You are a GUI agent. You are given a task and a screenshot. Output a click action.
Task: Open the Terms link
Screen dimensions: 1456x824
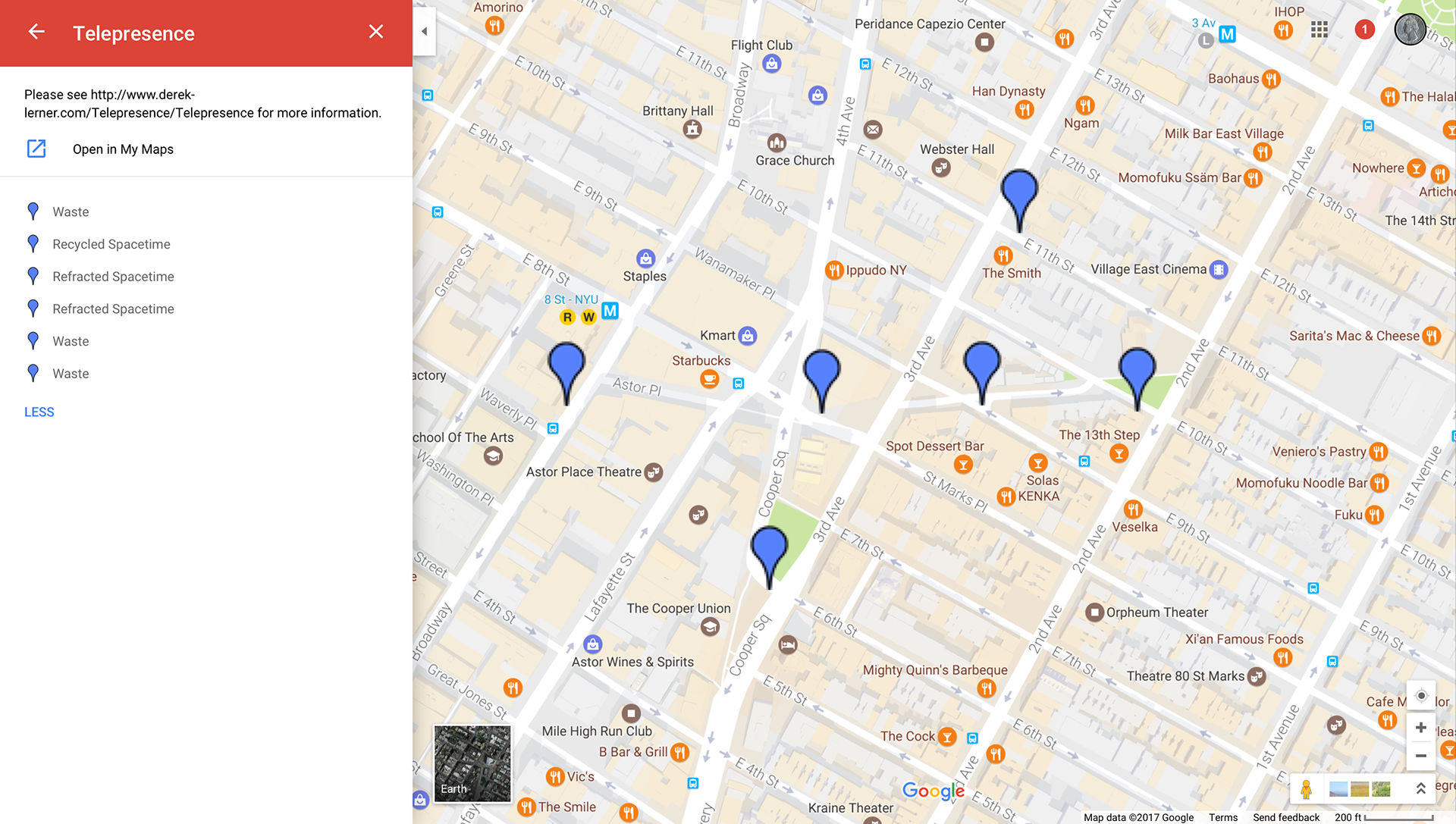pos(1223,817)
